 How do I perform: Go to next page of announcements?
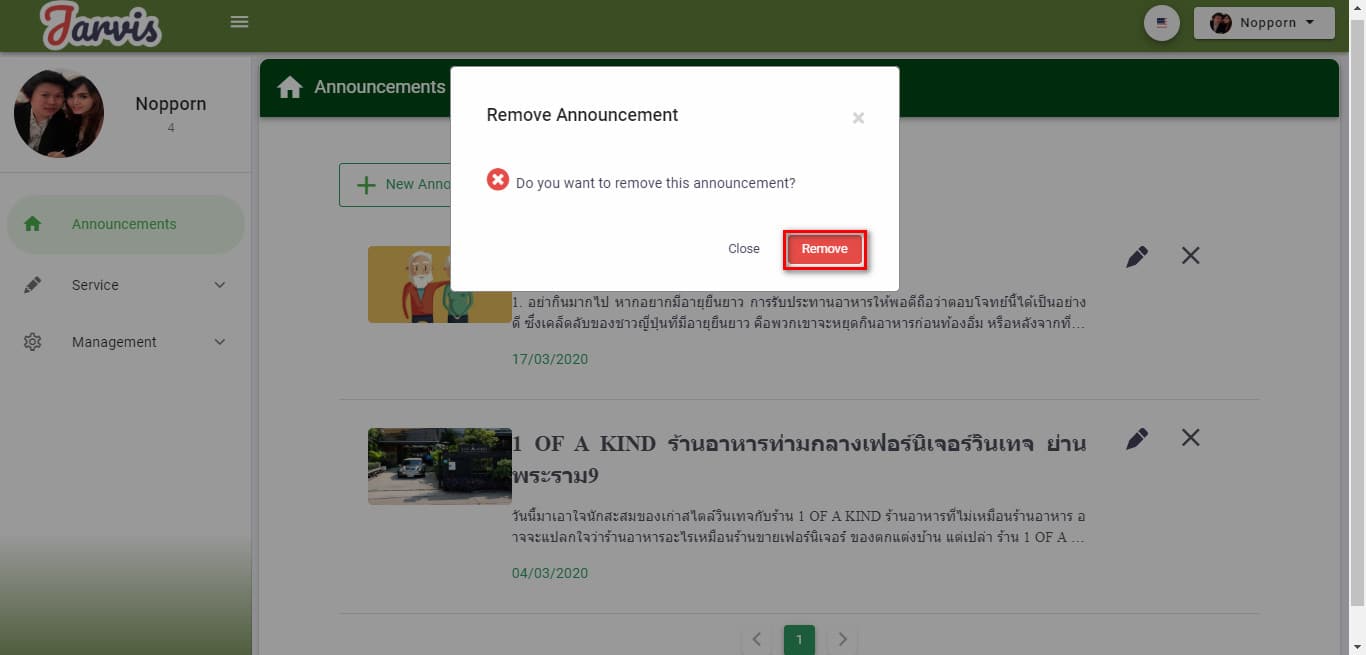[x=842, y=639]
